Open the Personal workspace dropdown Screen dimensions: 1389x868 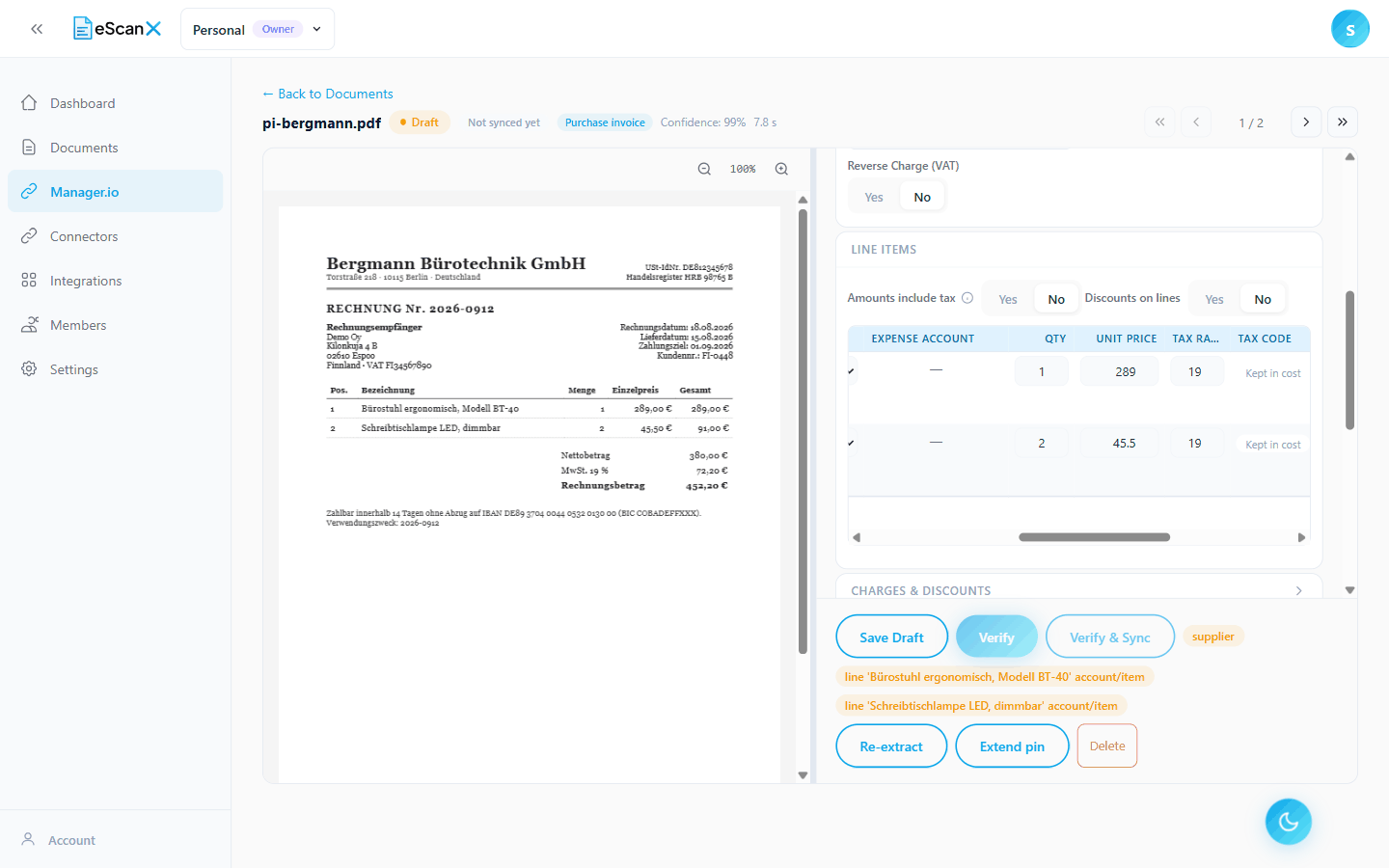click(258, 29)
